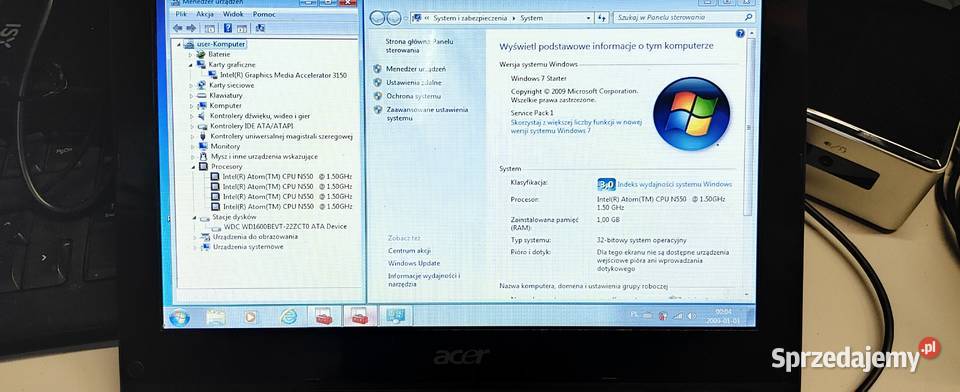Open Strona główna Panelu sterowania link
This screenshot has height=392, width=960.
[419, 46]
